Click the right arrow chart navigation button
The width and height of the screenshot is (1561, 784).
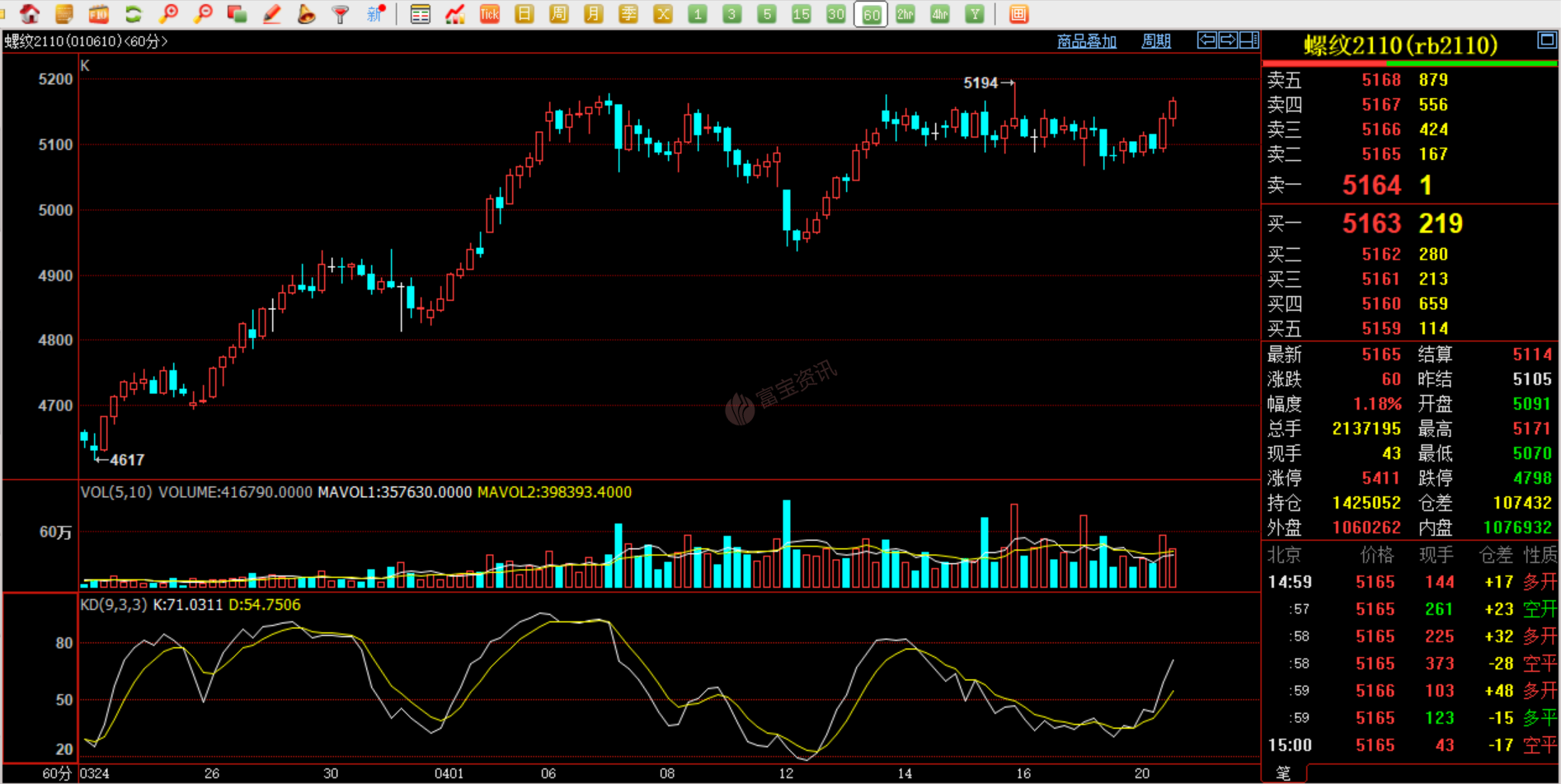tap(1228, 40)
